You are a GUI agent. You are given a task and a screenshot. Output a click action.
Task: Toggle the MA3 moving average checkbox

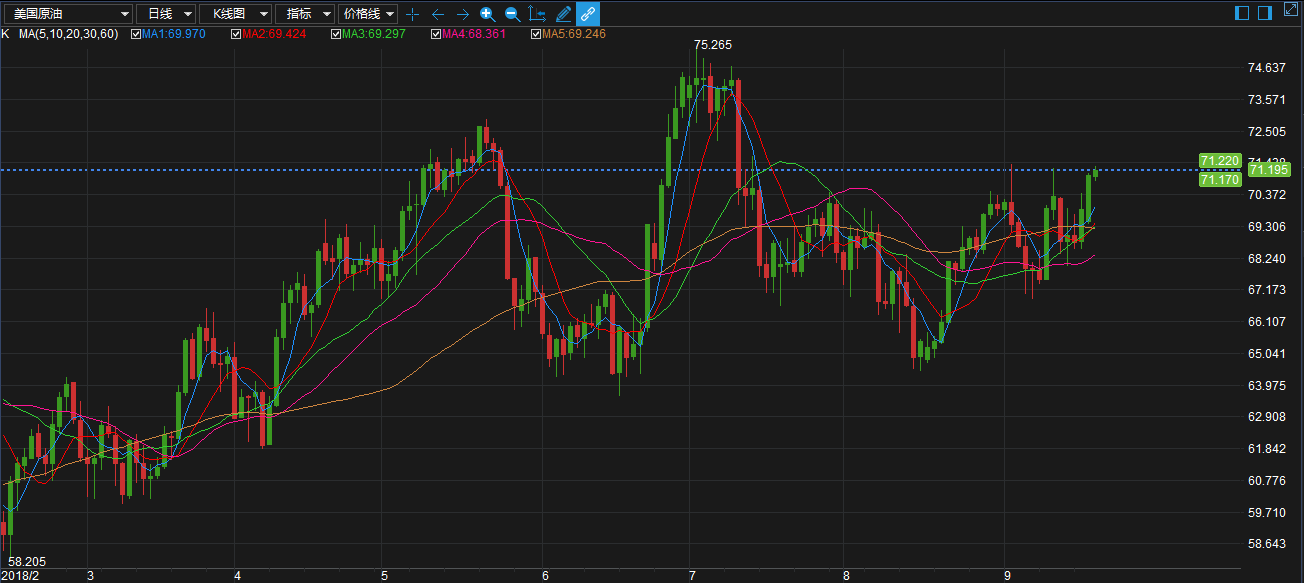pyautogui.click(x=335, y=34)
